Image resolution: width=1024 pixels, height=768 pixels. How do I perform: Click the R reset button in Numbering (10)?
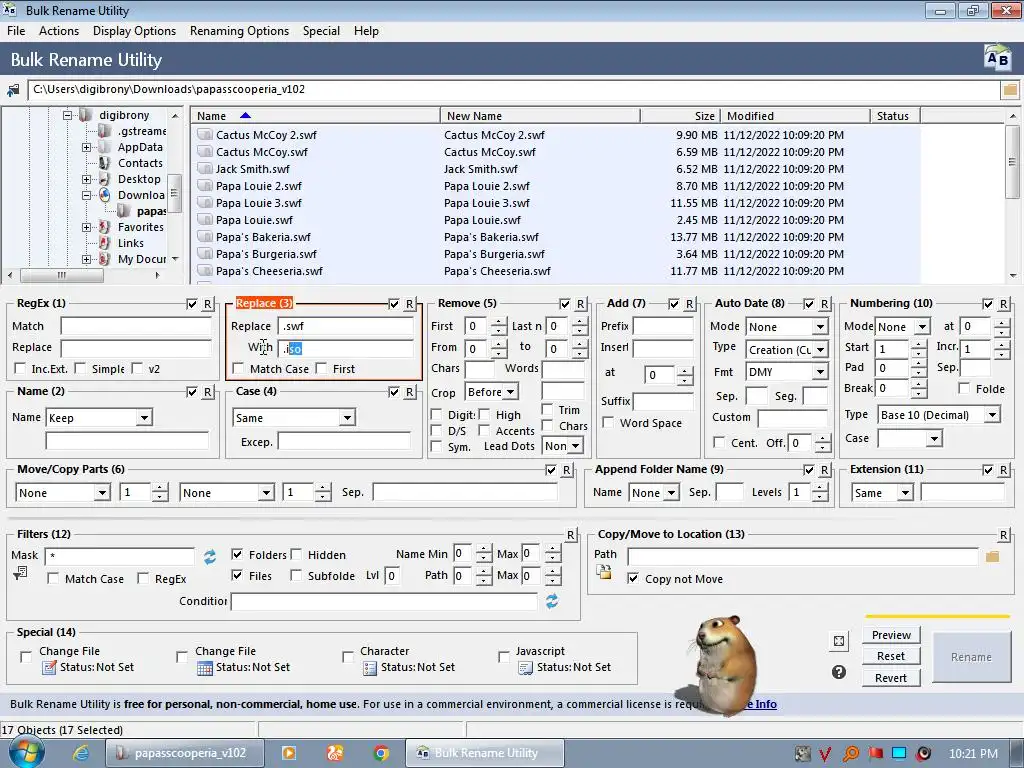click(1004, 304)
